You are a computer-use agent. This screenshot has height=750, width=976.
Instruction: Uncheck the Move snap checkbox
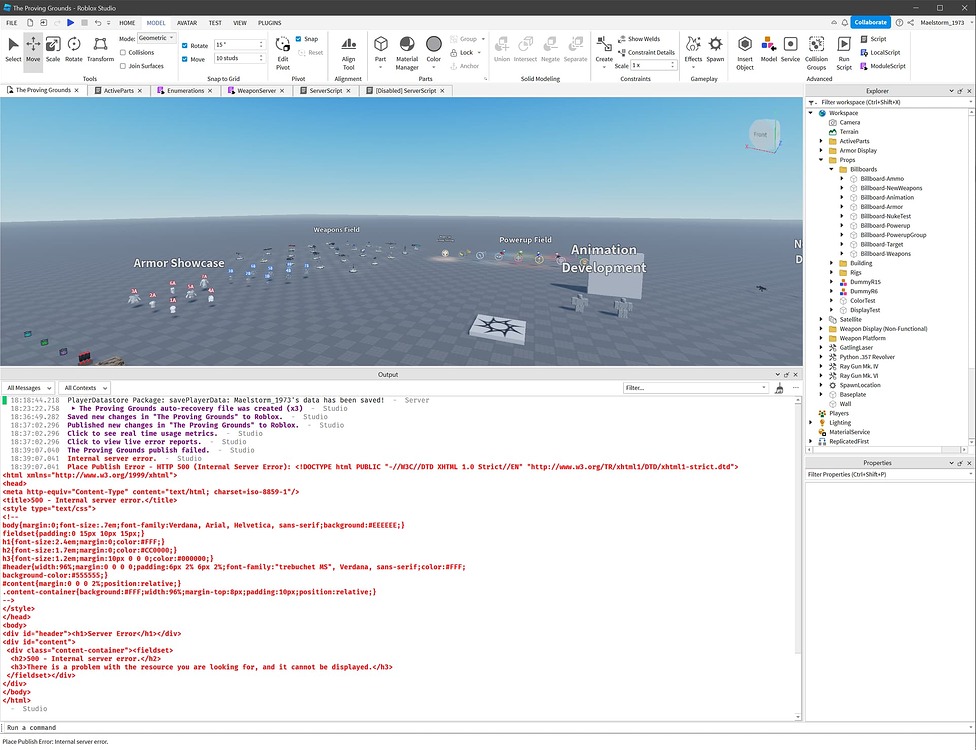[x=185, y=59]
